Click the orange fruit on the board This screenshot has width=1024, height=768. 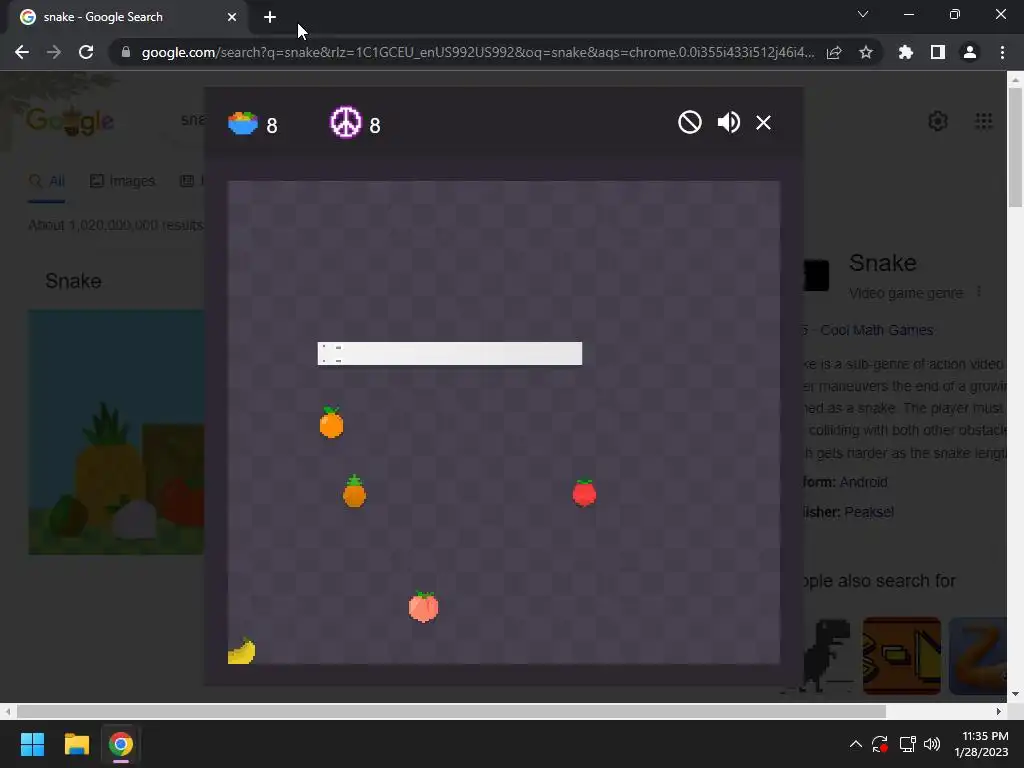coord(331,423)
